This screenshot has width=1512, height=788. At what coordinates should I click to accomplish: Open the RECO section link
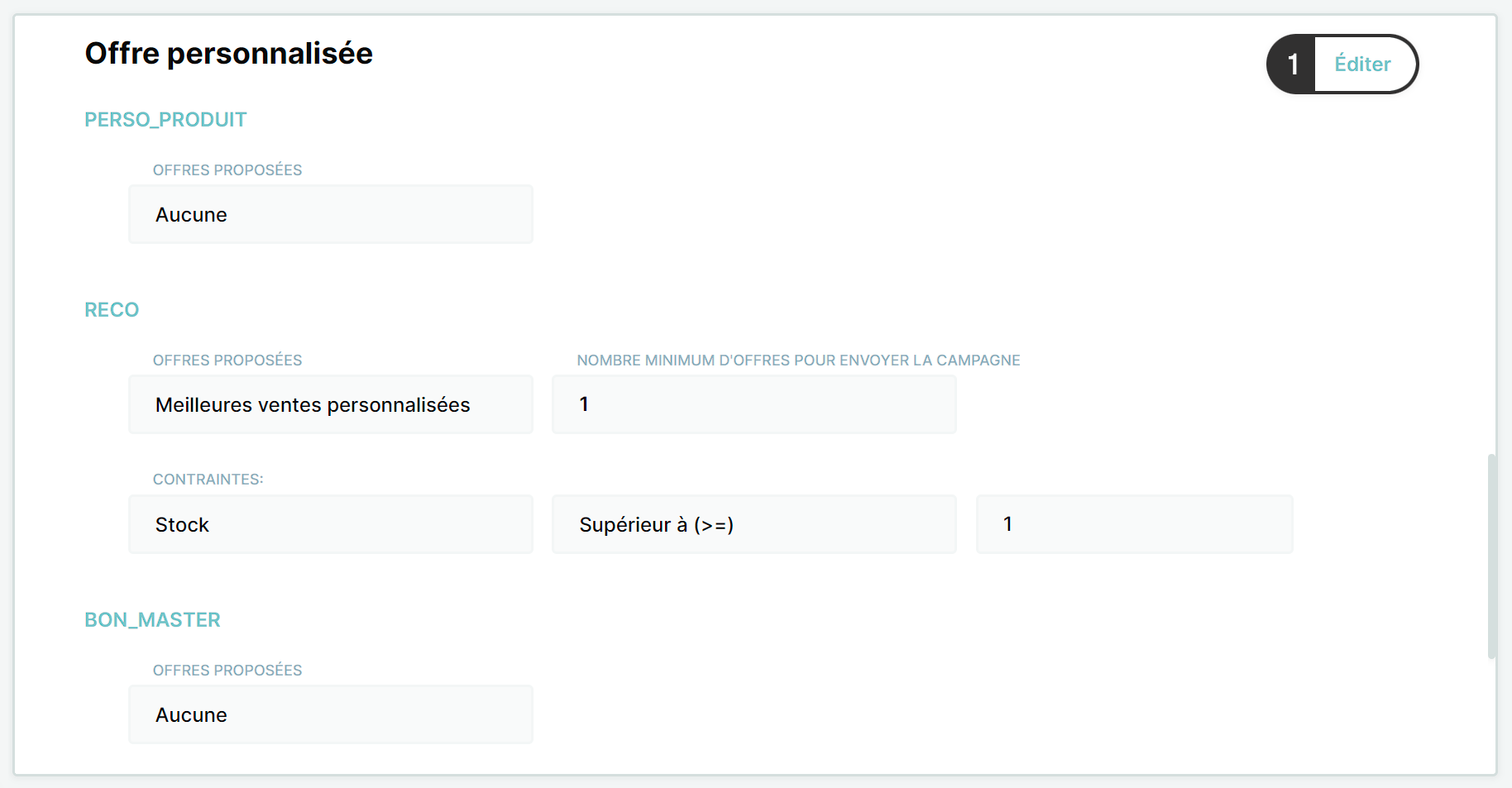coord(112,310)
